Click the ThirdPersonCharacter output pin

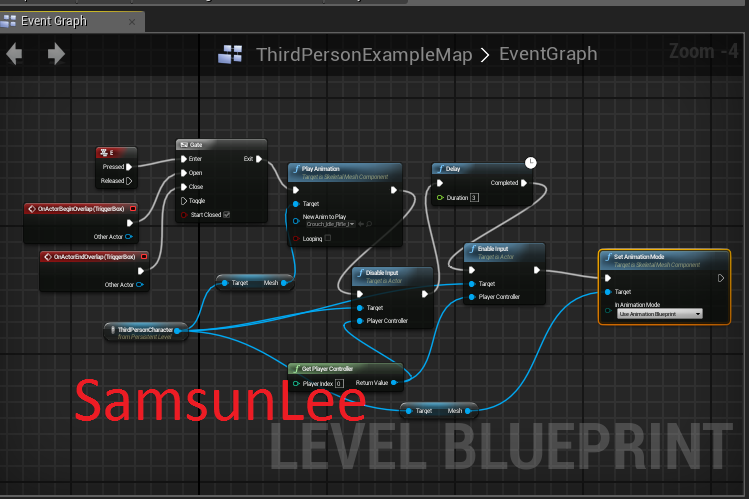177,330
